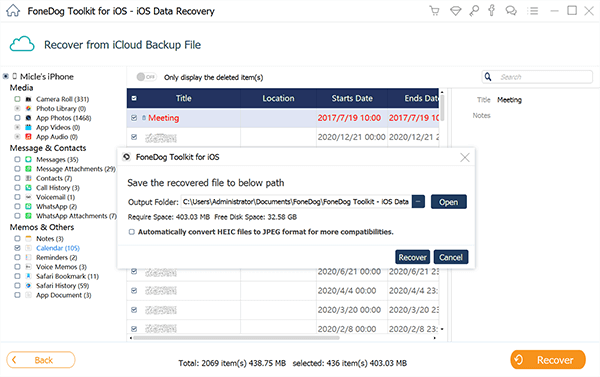
Task: Click the Photo Library icon
Action: click(28, 109)
